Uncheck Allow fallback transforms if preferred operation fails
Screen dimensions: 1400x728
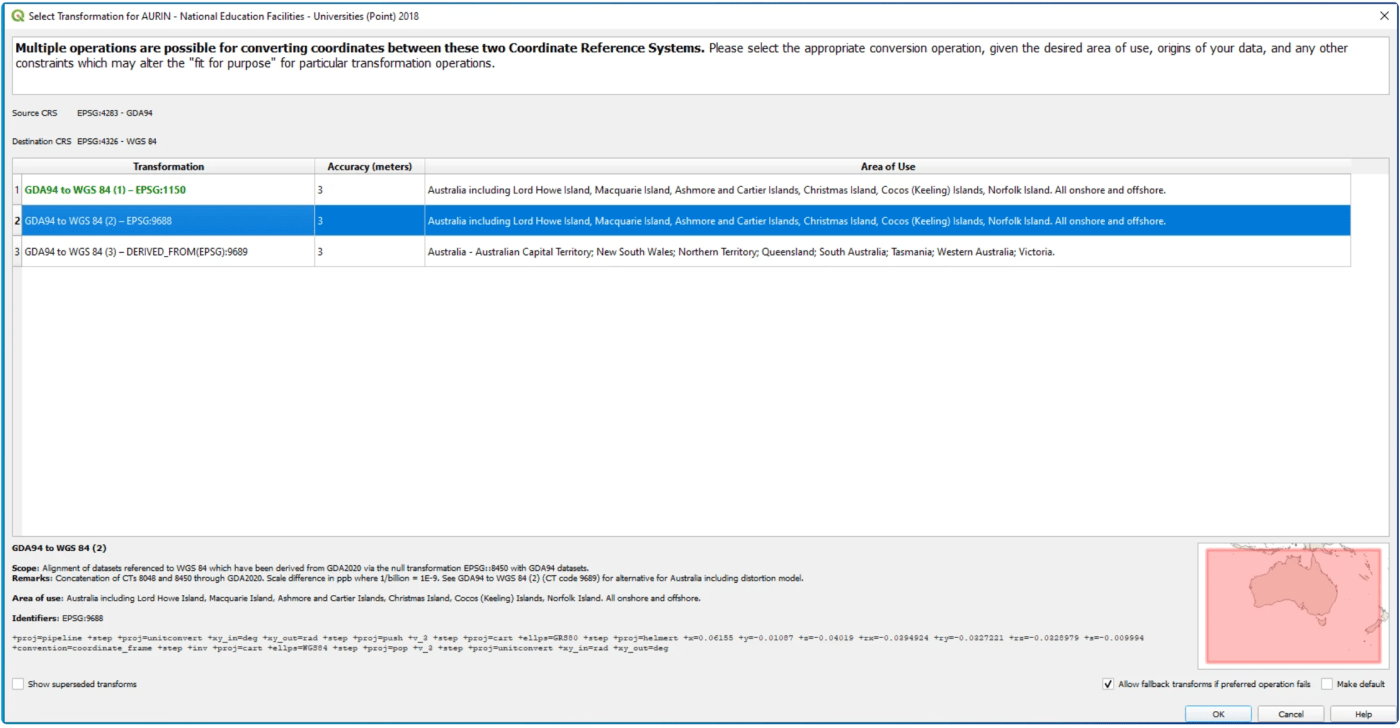[1108, 684]
